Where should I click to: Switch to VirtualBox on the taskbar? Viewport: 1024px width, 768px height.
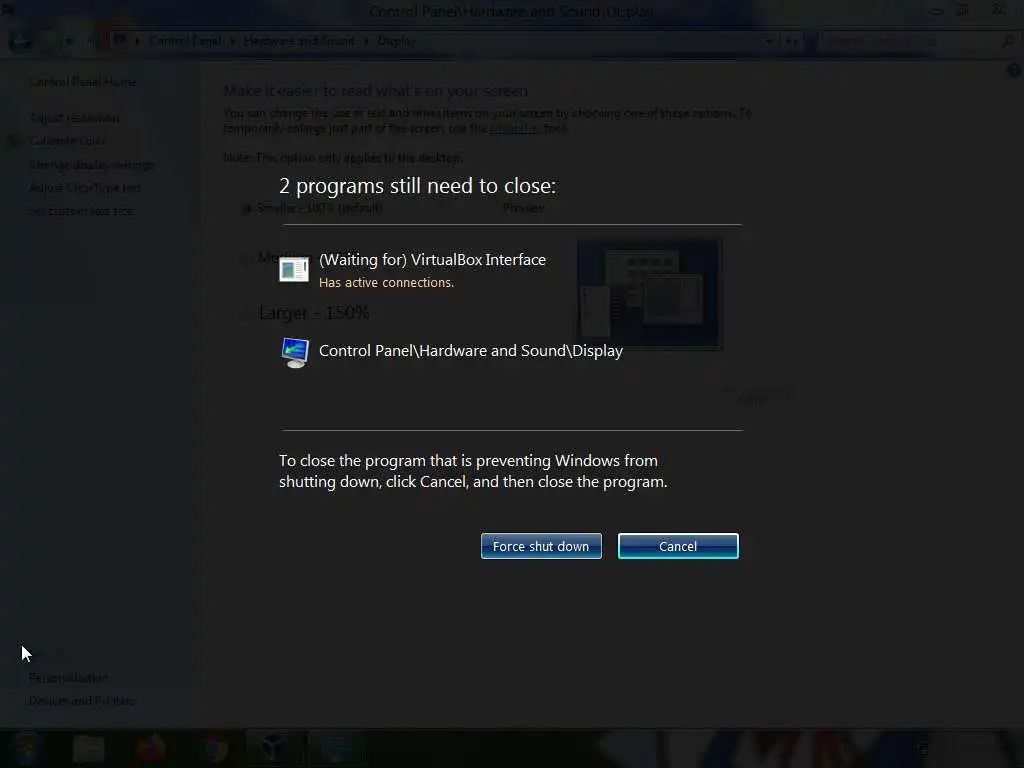click(x=273, y=748)
